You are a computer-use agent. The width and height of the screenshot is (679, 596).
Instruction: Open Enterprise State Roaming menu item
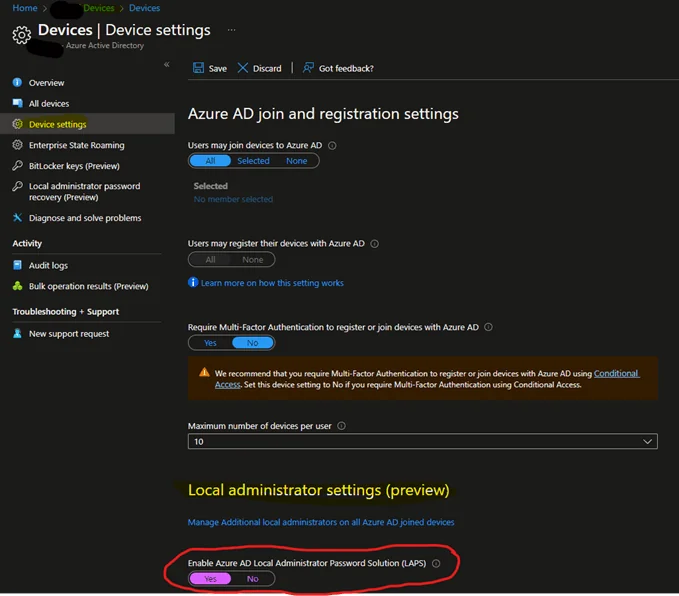coord(76,145)
